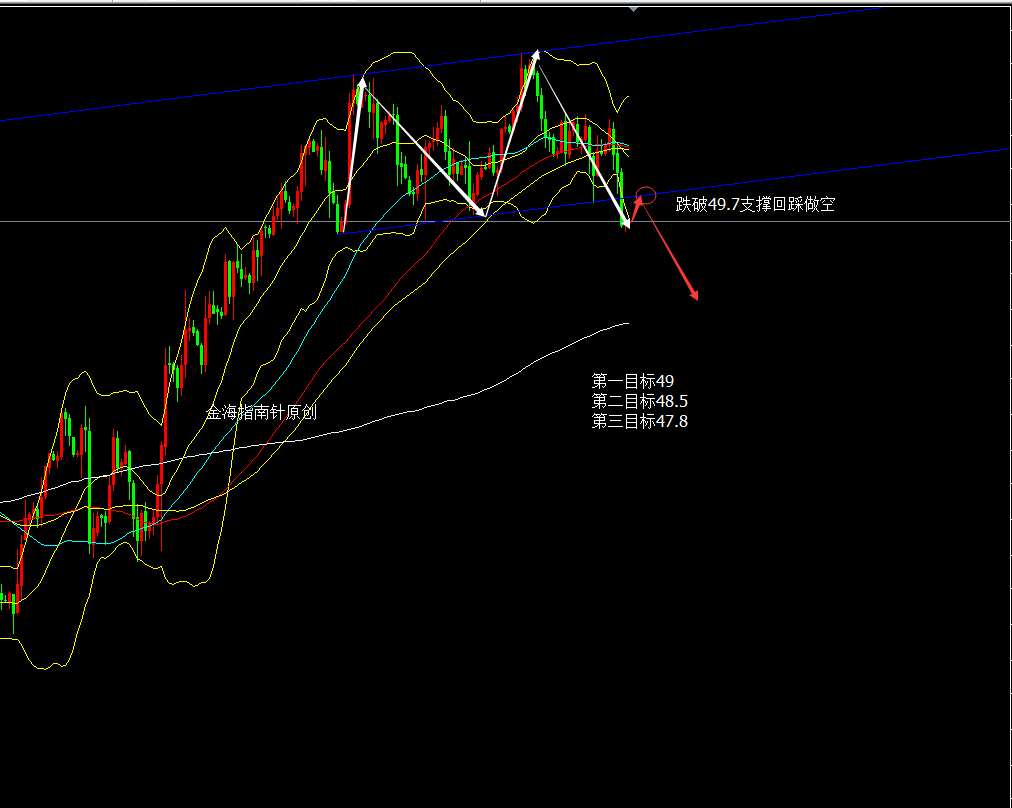Click the white arrowhead at the latest low
This screenshot has width=1012, height=808.
coord(626,224)
